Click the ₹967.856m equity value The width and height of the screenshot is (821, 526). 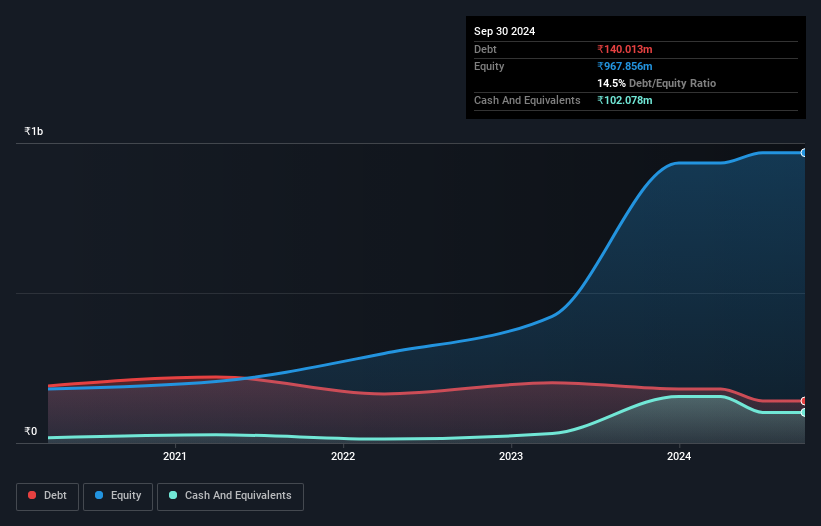(625, 66)
